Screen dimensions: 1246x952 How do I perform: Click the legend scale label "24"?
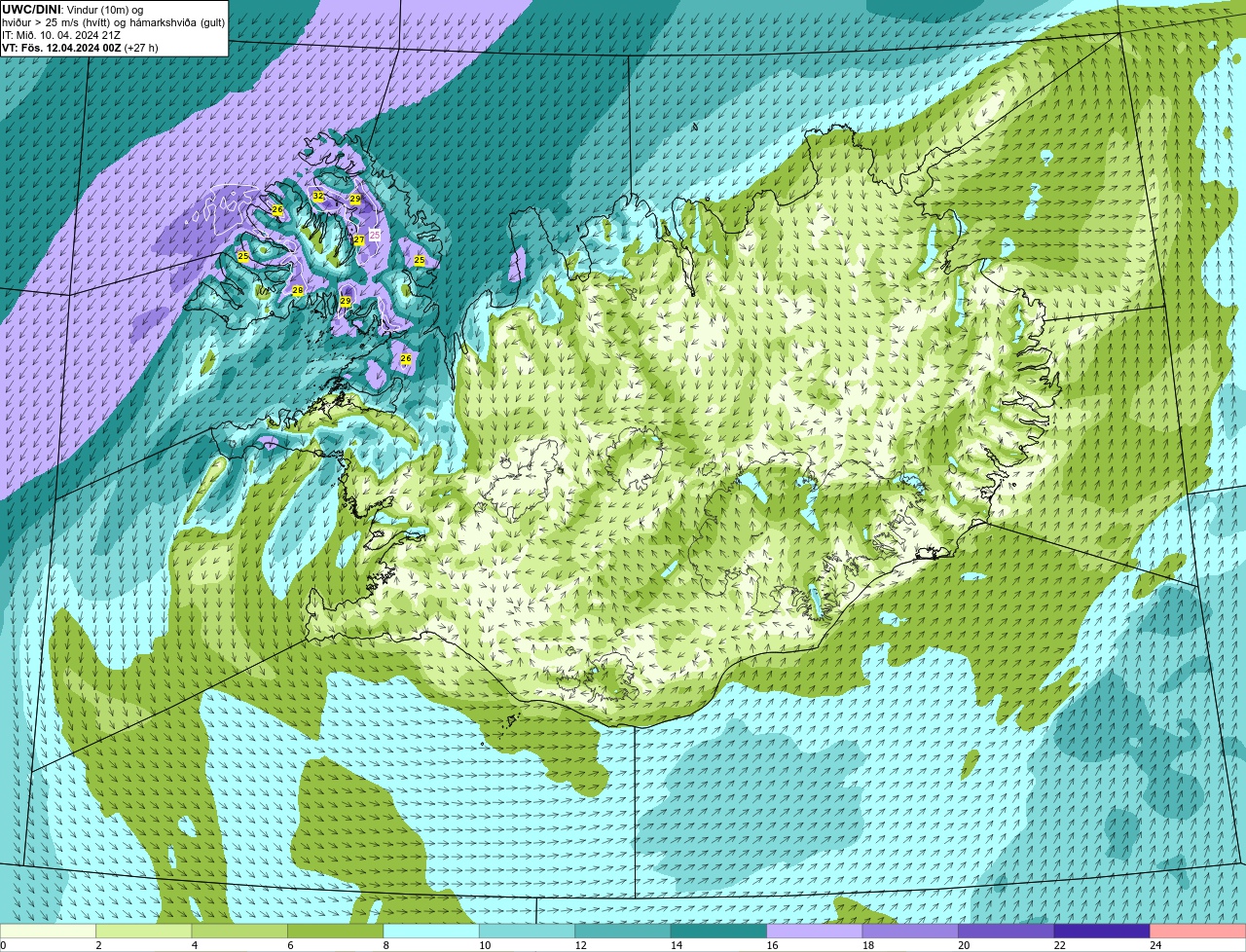click(x=1155, y=945)
